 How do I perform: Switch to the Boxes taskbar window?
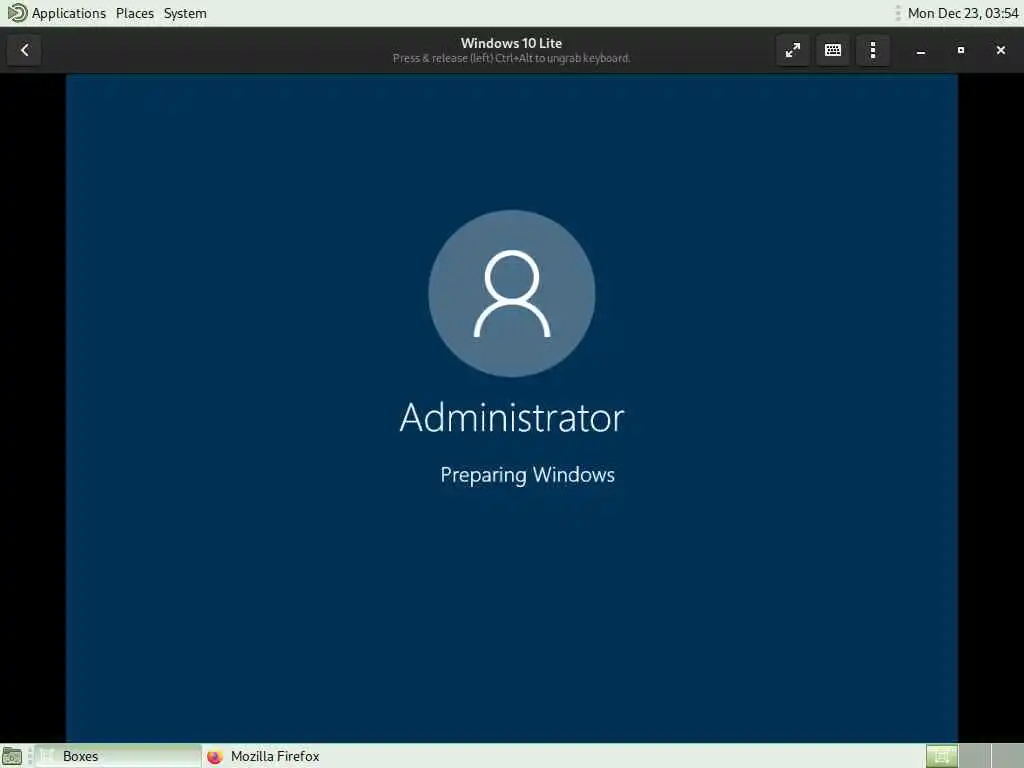coord(118,756)
